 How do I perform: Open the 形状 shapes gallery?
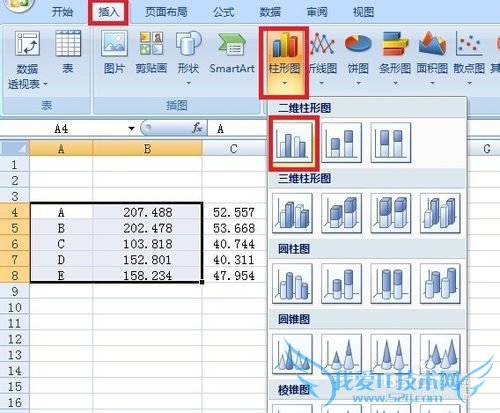[188, 58]
